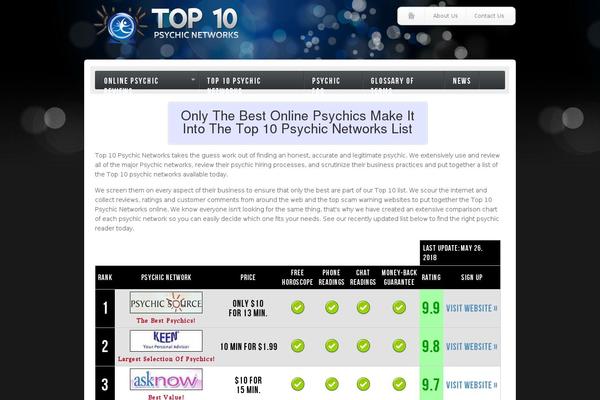Click the Only $10 for 13 min price

pos(248,308)
